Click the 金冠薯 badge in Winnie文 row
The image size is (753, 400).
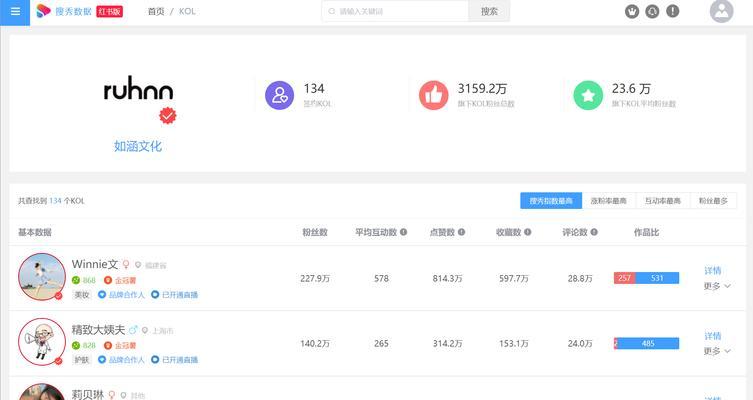click(120, 280)
